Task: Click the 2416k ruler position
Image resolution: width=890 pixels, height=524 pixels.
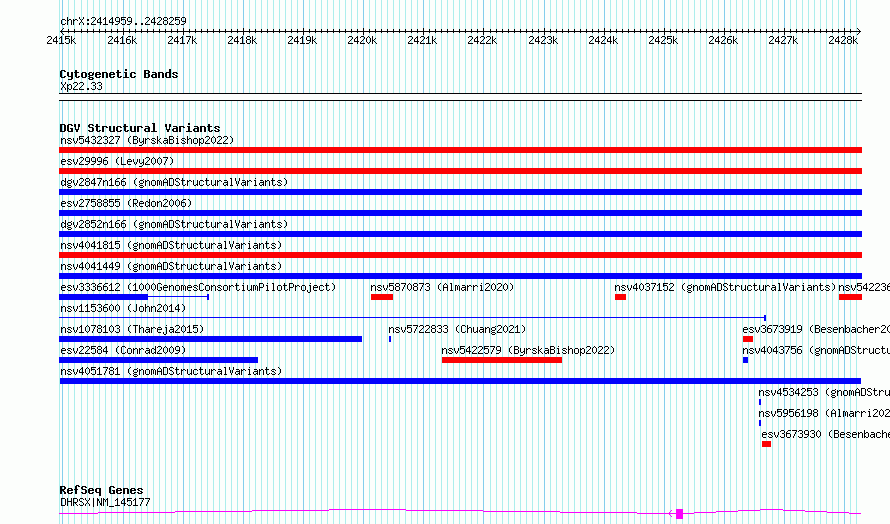Action: coord(122,40)
